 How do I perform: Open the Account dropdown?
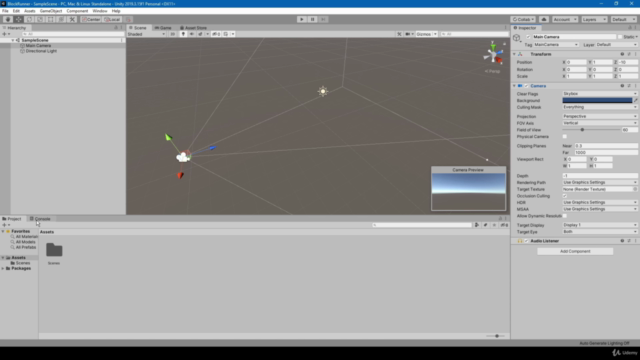pyautogui.click(x=564, y=19)
